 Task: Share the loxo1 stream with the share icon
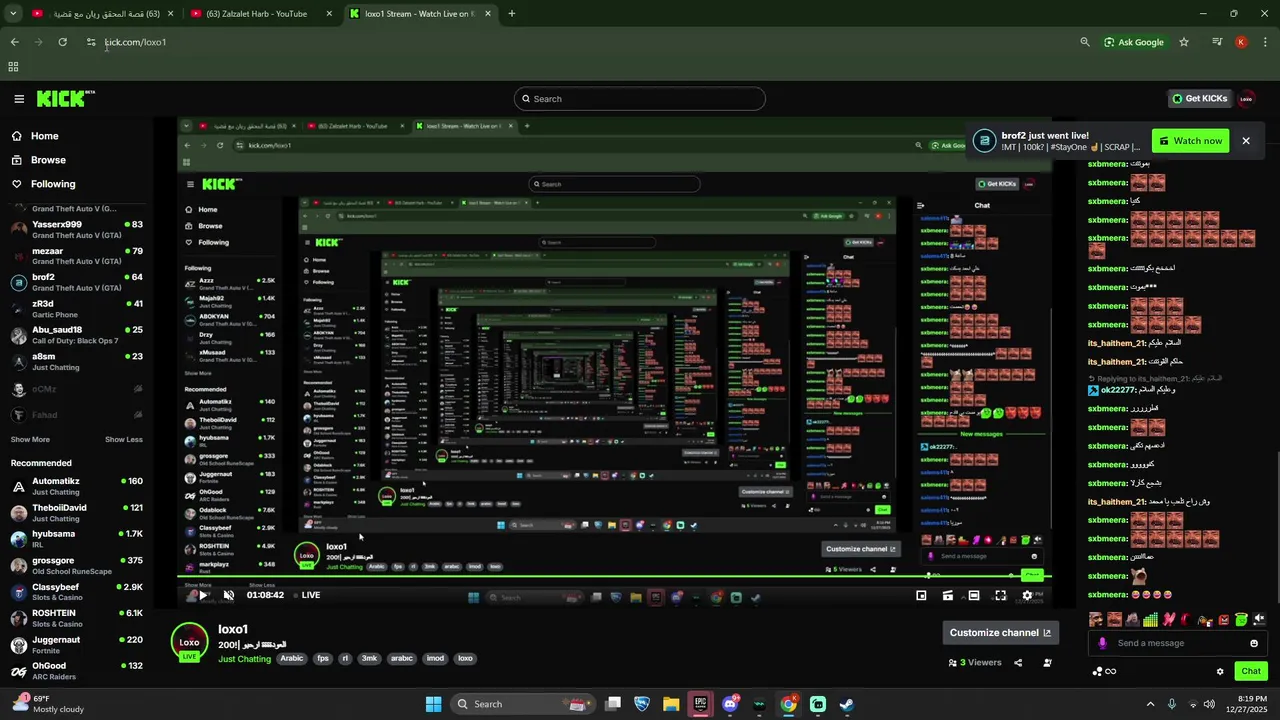point(1018,662)
